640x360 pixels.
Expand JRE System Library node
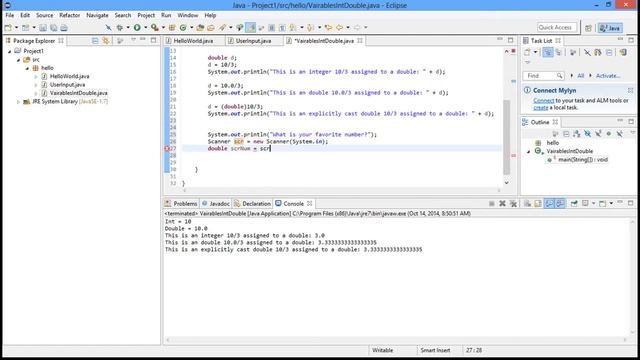[x=18, y=102]
